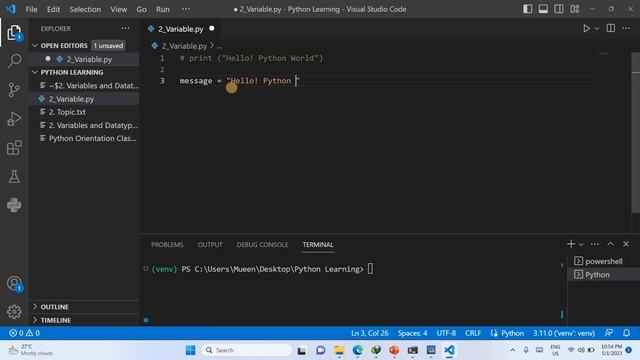Open the Run and Debug view
Screen dimensions: 640x360
click(x=14, y=119)
